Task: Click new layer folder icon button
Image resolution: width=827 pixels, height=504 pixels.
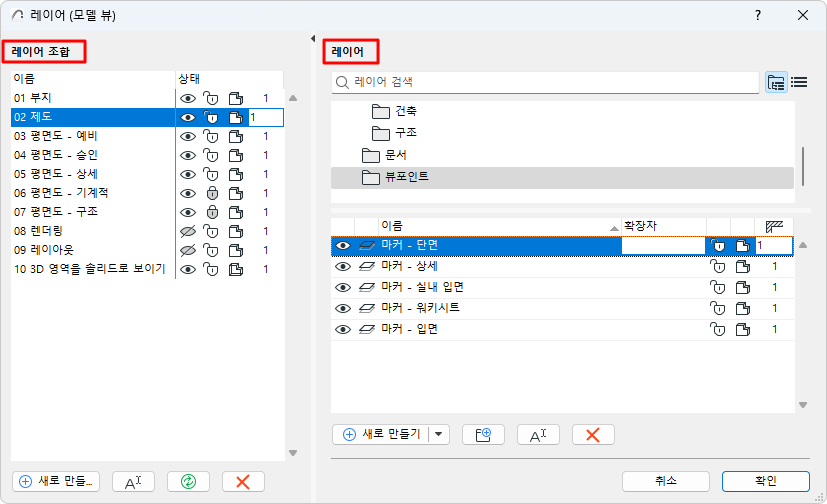Action: (x=483, y=435)
